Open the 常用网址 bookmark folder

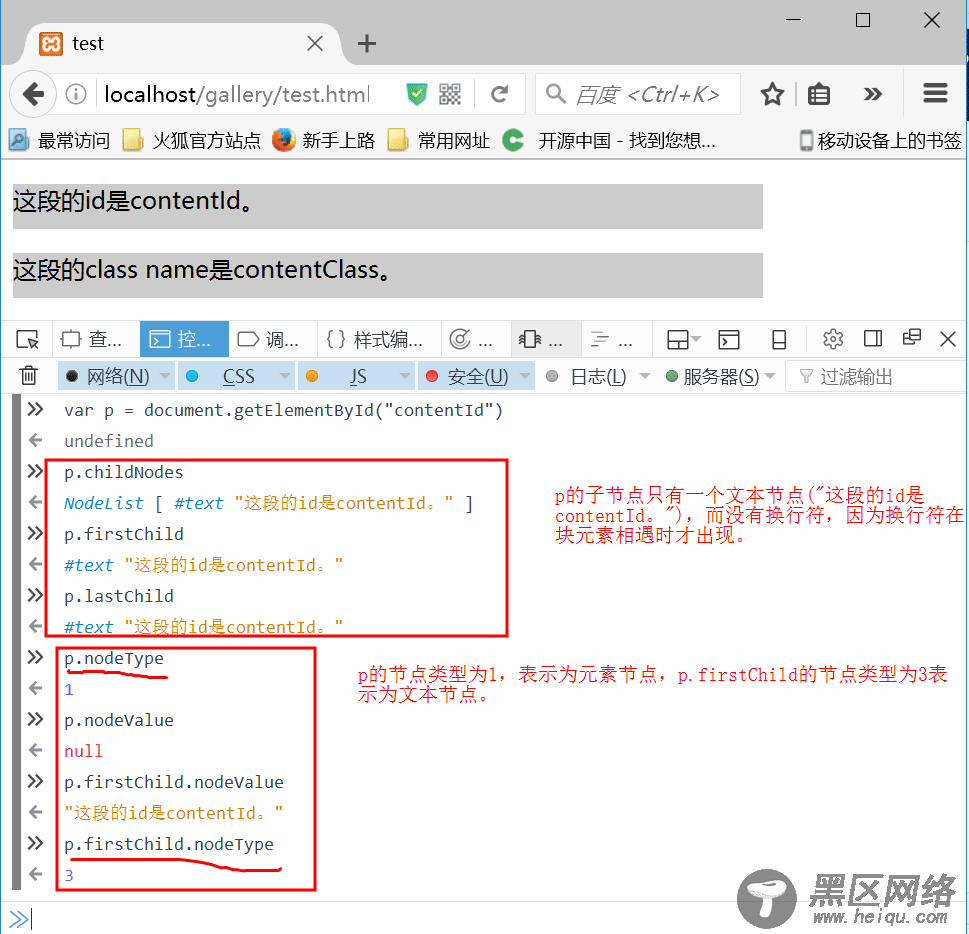click(438, 141)
